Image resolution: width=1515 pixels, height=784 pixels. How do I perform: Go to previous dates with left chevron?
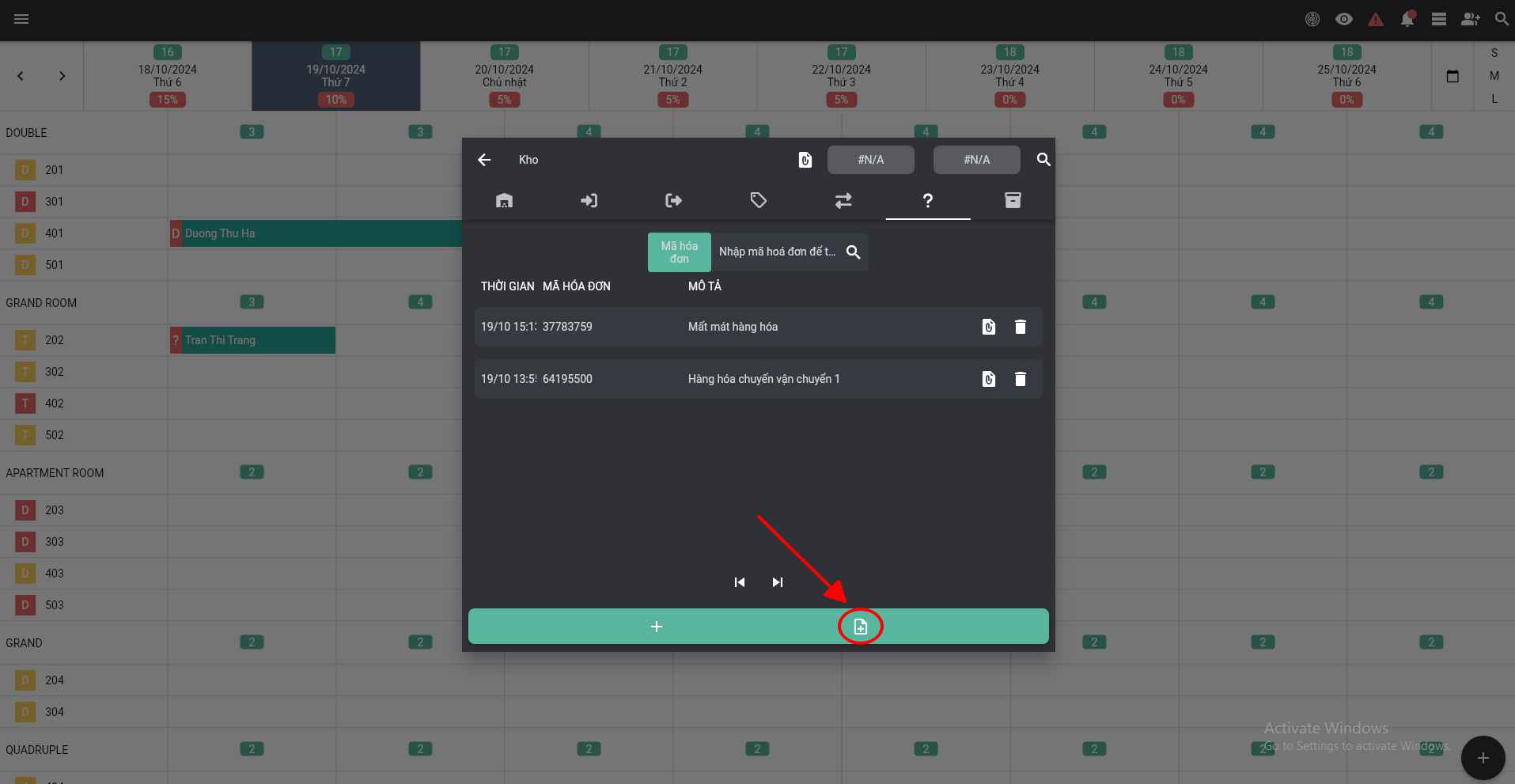coord(21,76)
